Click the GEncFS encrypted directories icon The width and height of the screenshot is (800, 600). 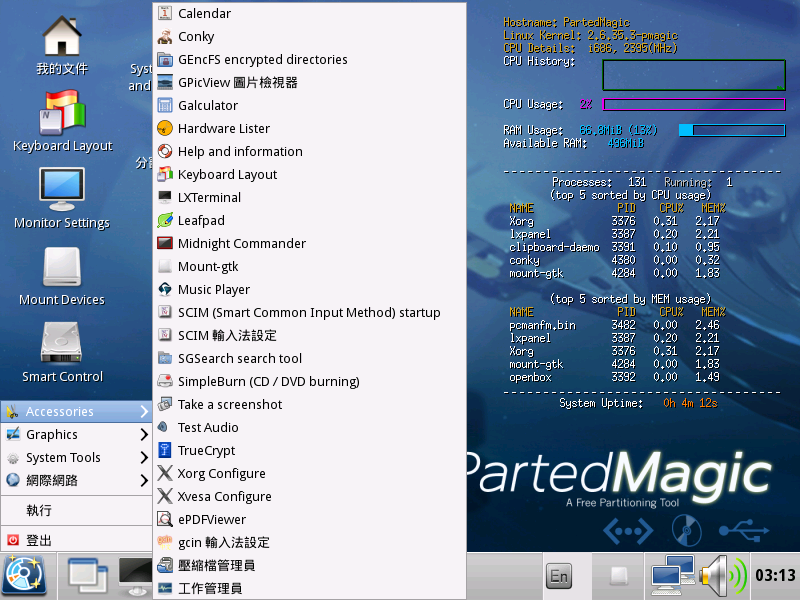pos(165,59)
